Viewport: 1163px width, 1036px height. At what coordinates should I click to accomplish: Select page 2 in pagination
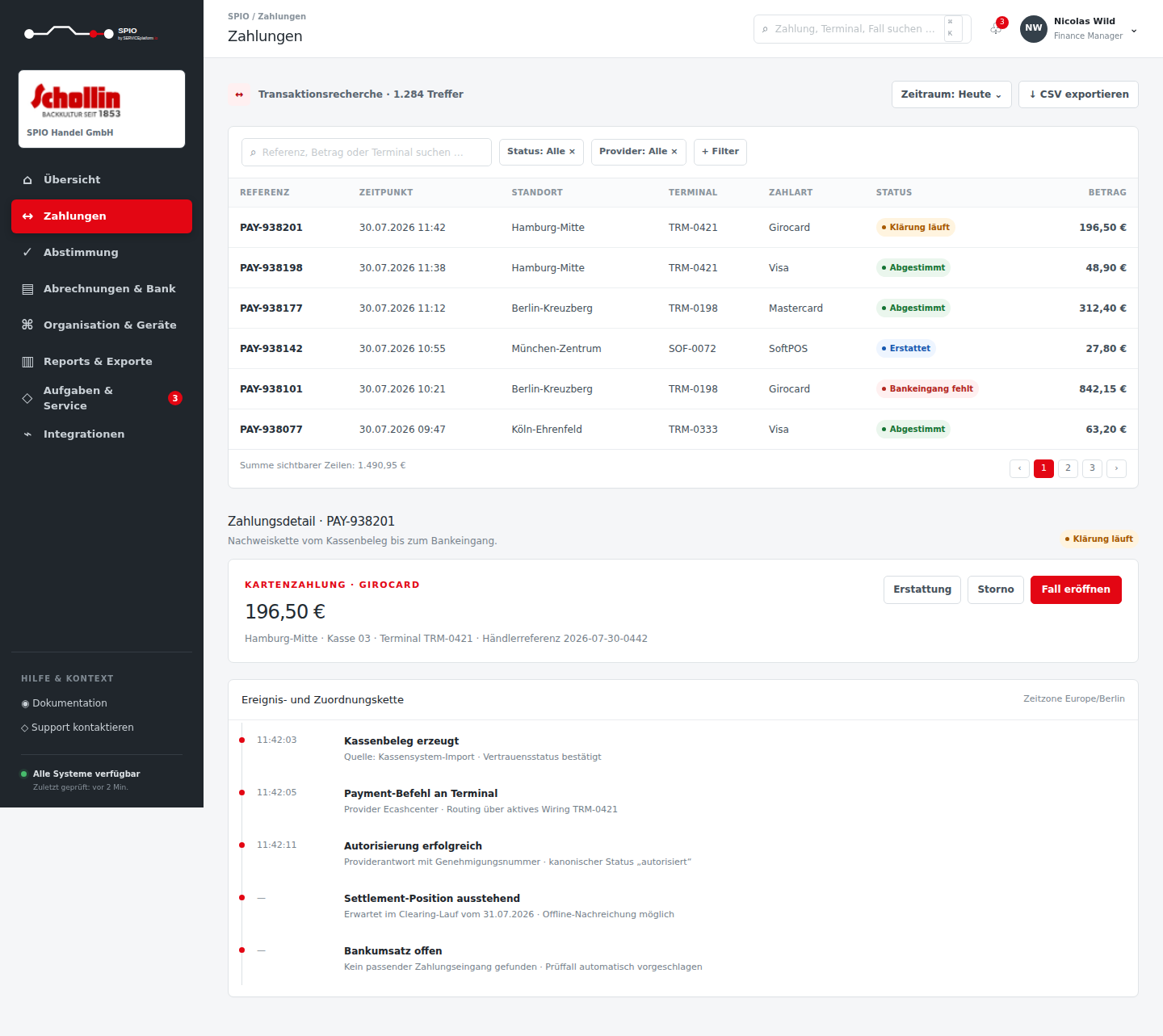pyautogui.click(x=1068, y=468)
